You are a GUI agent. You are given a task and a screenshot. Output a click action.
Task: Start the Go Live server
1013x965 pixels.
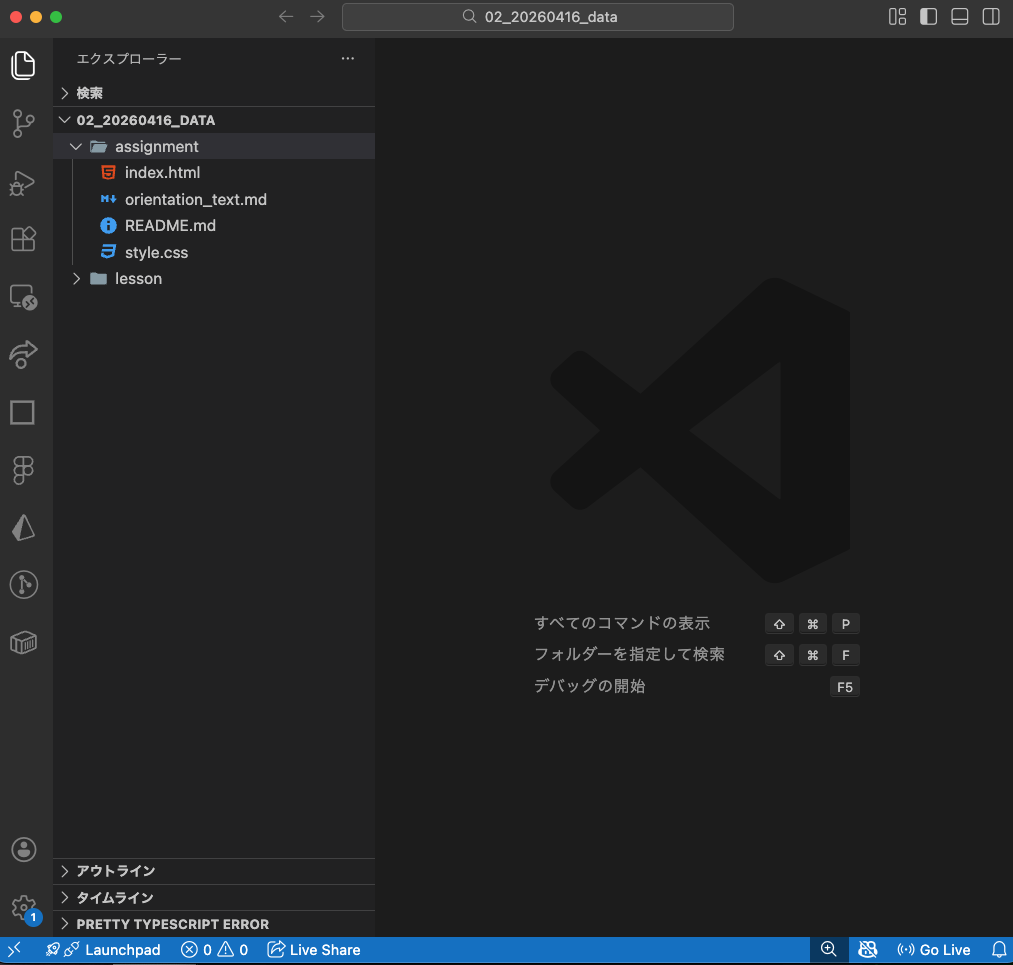[934, 949]
